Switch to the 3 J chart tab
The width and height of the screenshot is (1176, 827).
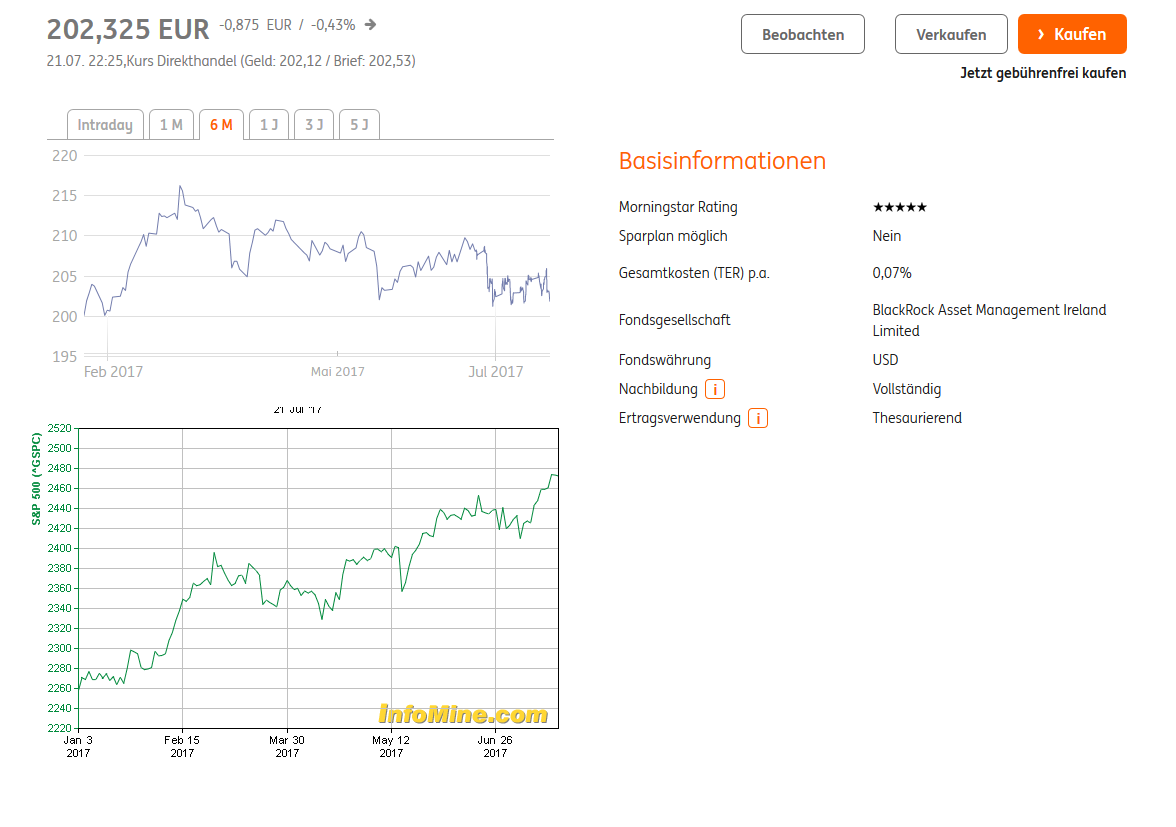click(x=314, y=125)
